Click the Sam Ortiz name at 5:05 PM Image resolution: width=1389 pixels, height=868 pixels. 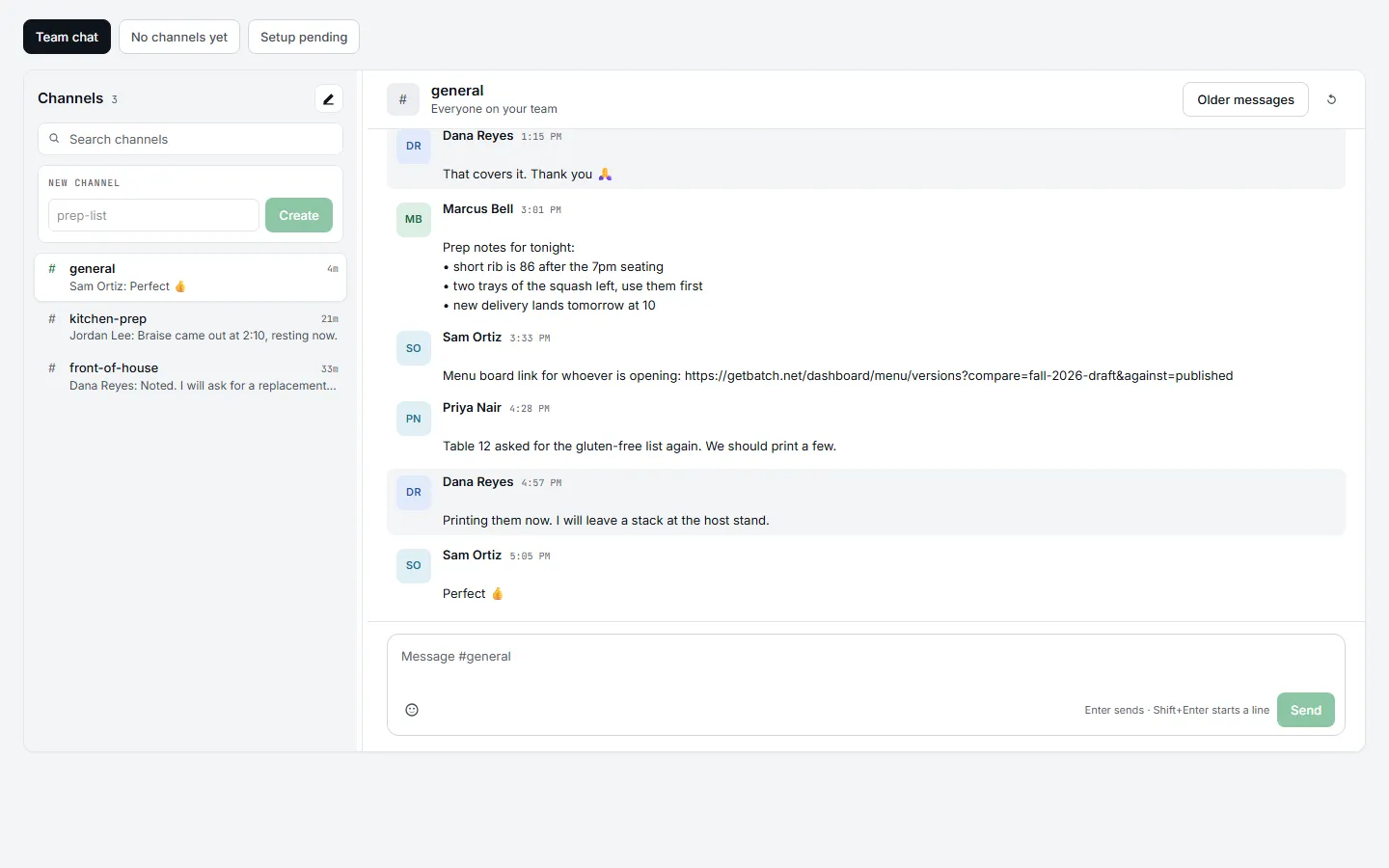point(472,556)
